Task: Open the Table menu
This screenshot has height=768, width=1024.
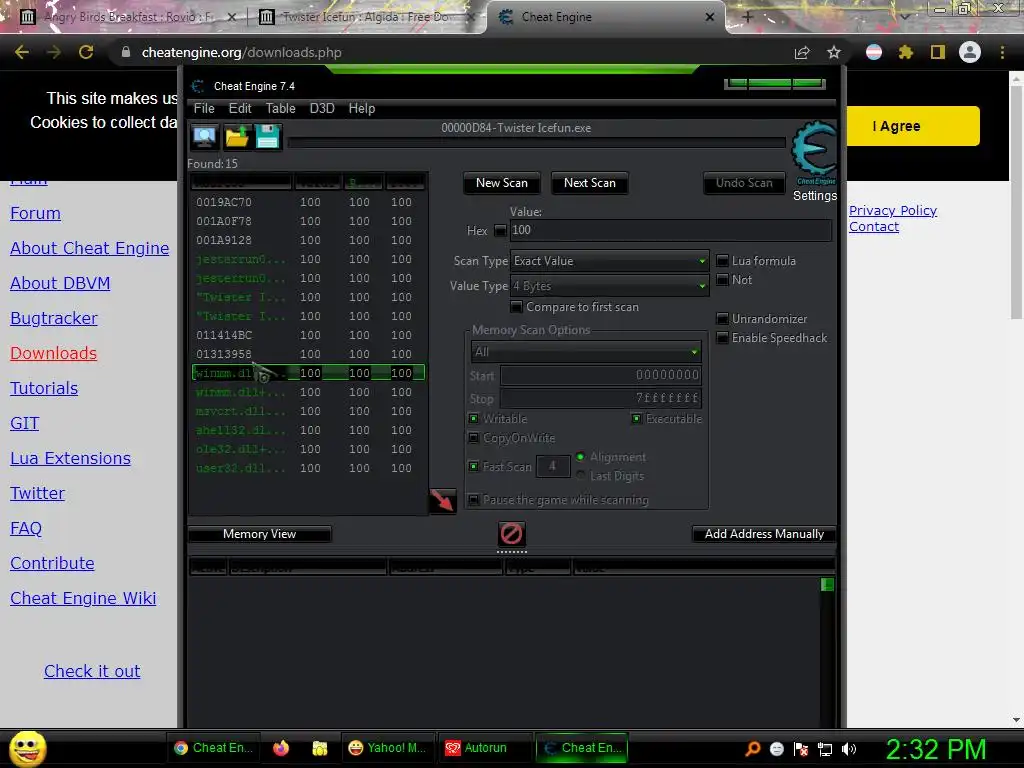Action: (x=280, y=108)
